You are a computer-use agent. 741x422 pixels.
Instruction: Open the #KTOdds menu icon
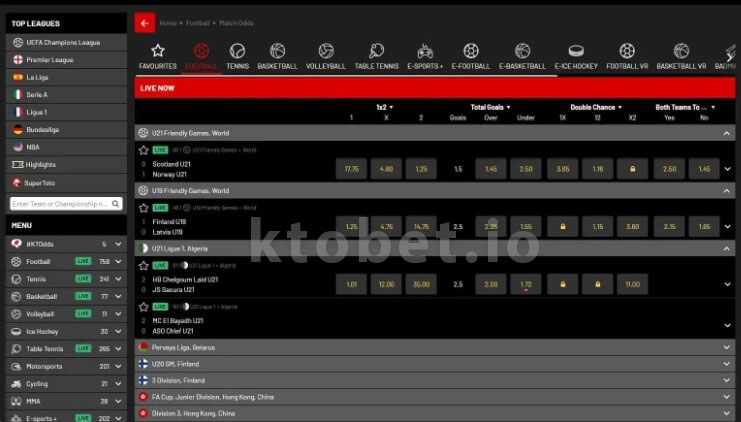[17, 244]
